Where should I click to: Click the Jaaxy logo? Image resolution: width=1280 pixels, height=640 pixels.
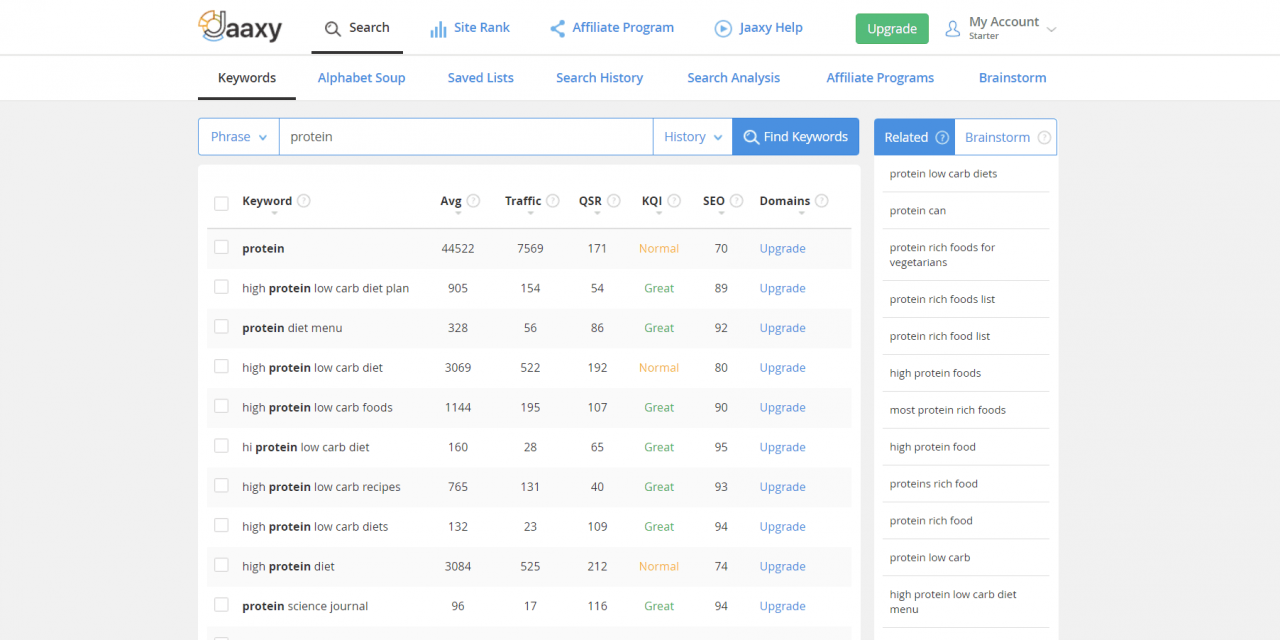tap(240, 27)
